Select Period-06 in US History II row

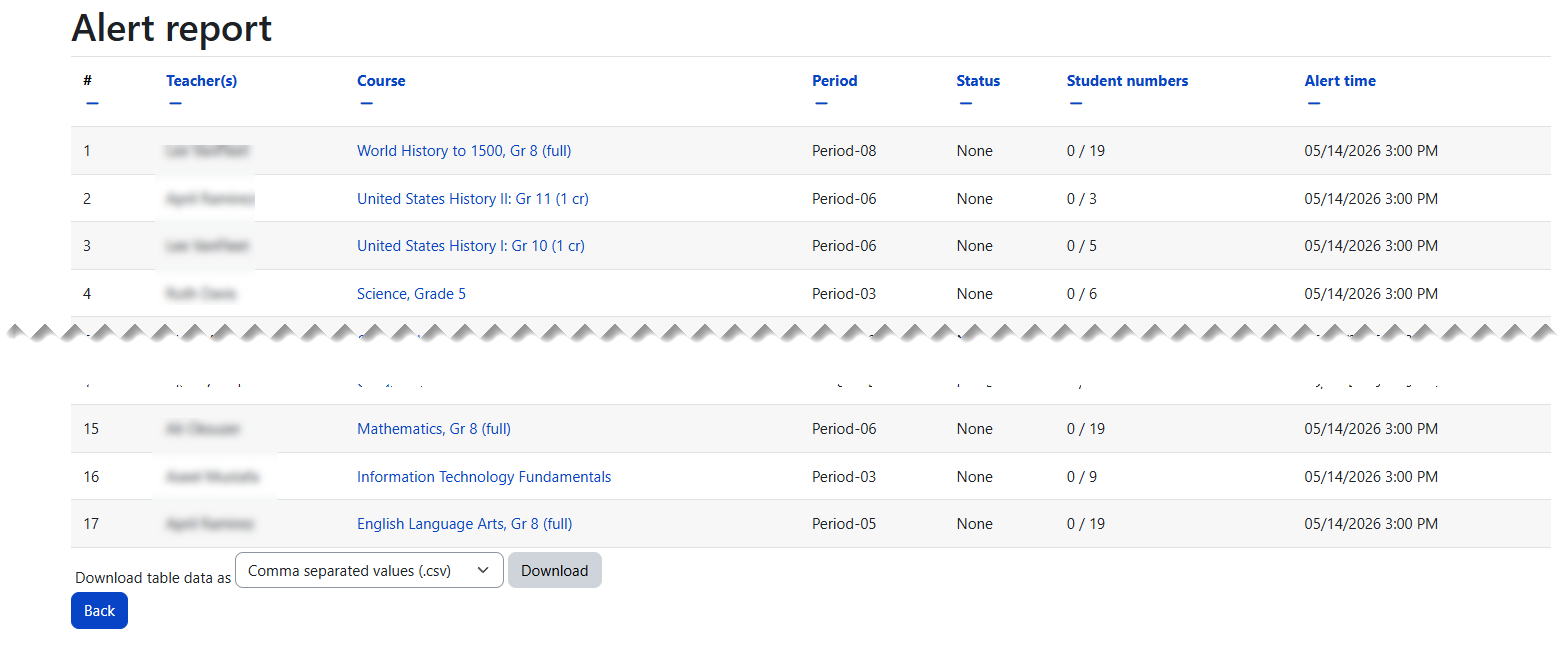pos(844,199)
